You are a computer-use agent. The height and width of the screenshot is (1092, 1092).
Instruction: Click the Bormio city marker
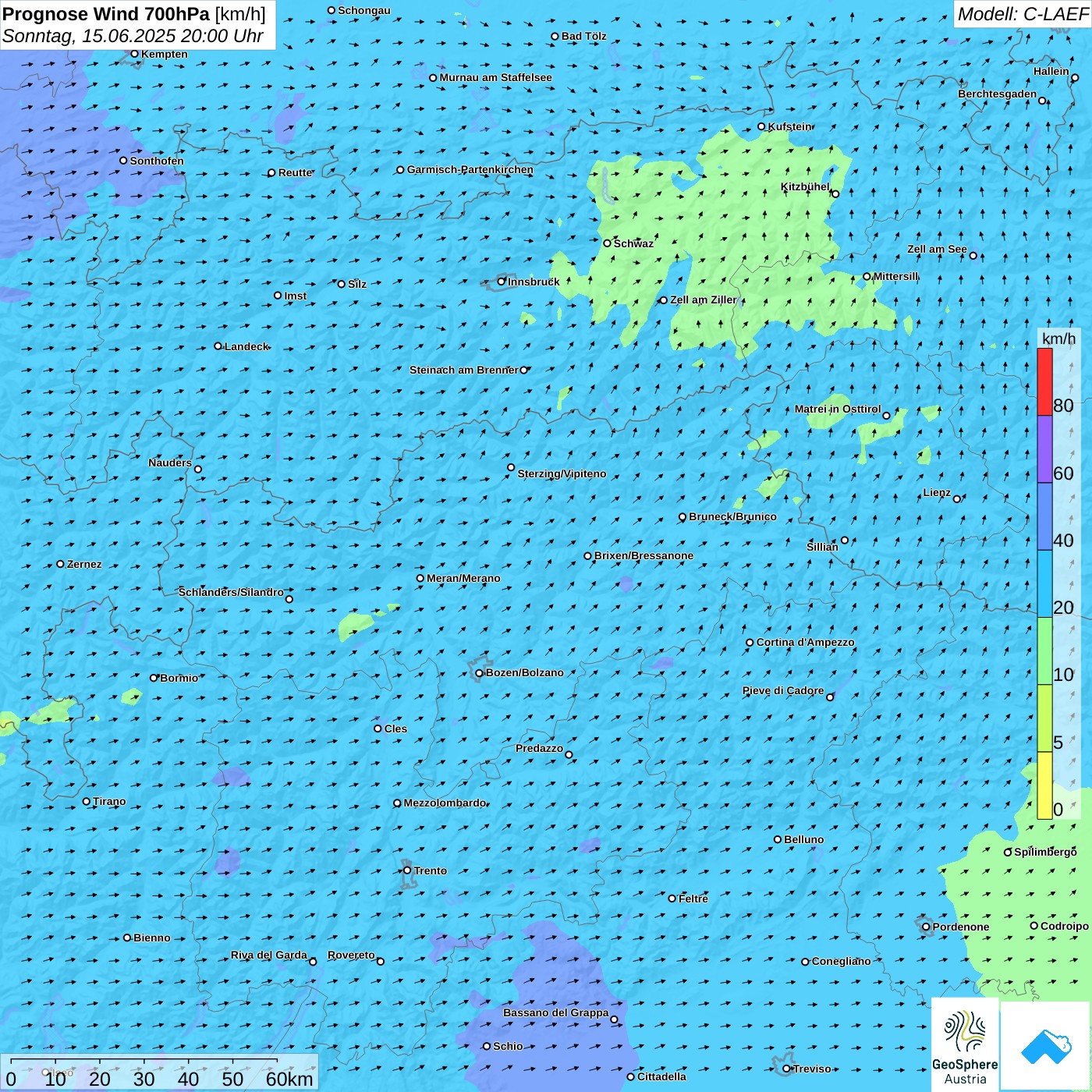pyautogui.click(x=154, y=678)
